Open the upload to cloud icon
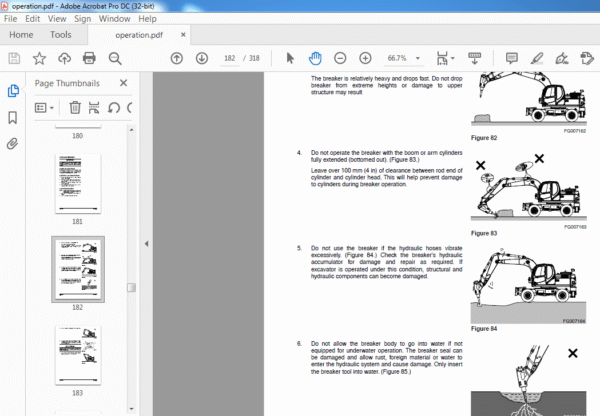 coord(64,58)
